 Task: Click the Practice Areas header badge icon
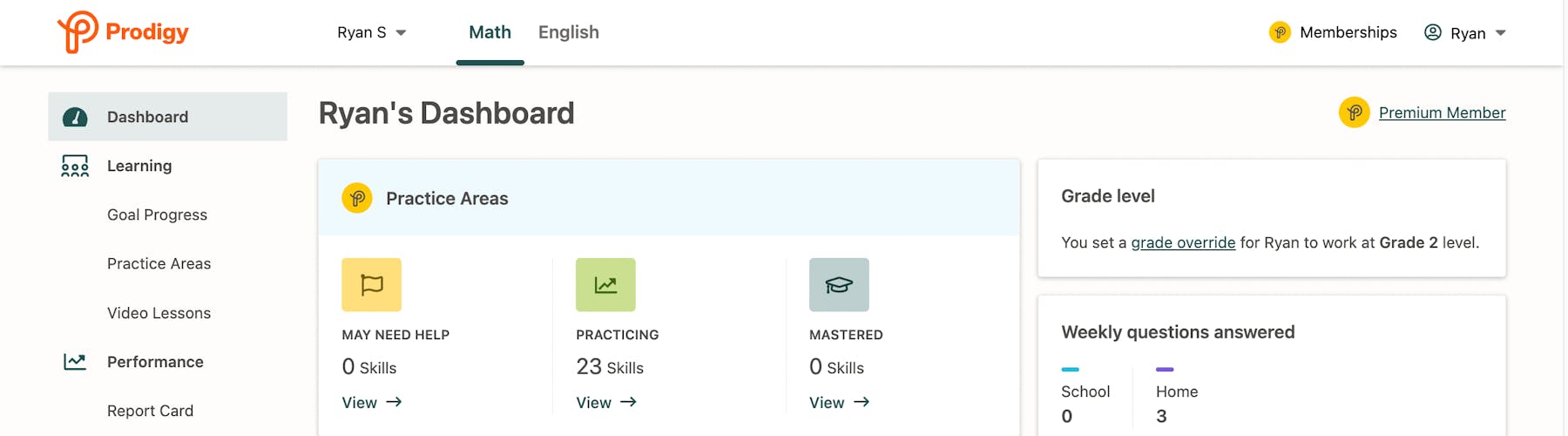tap(357, 198)
